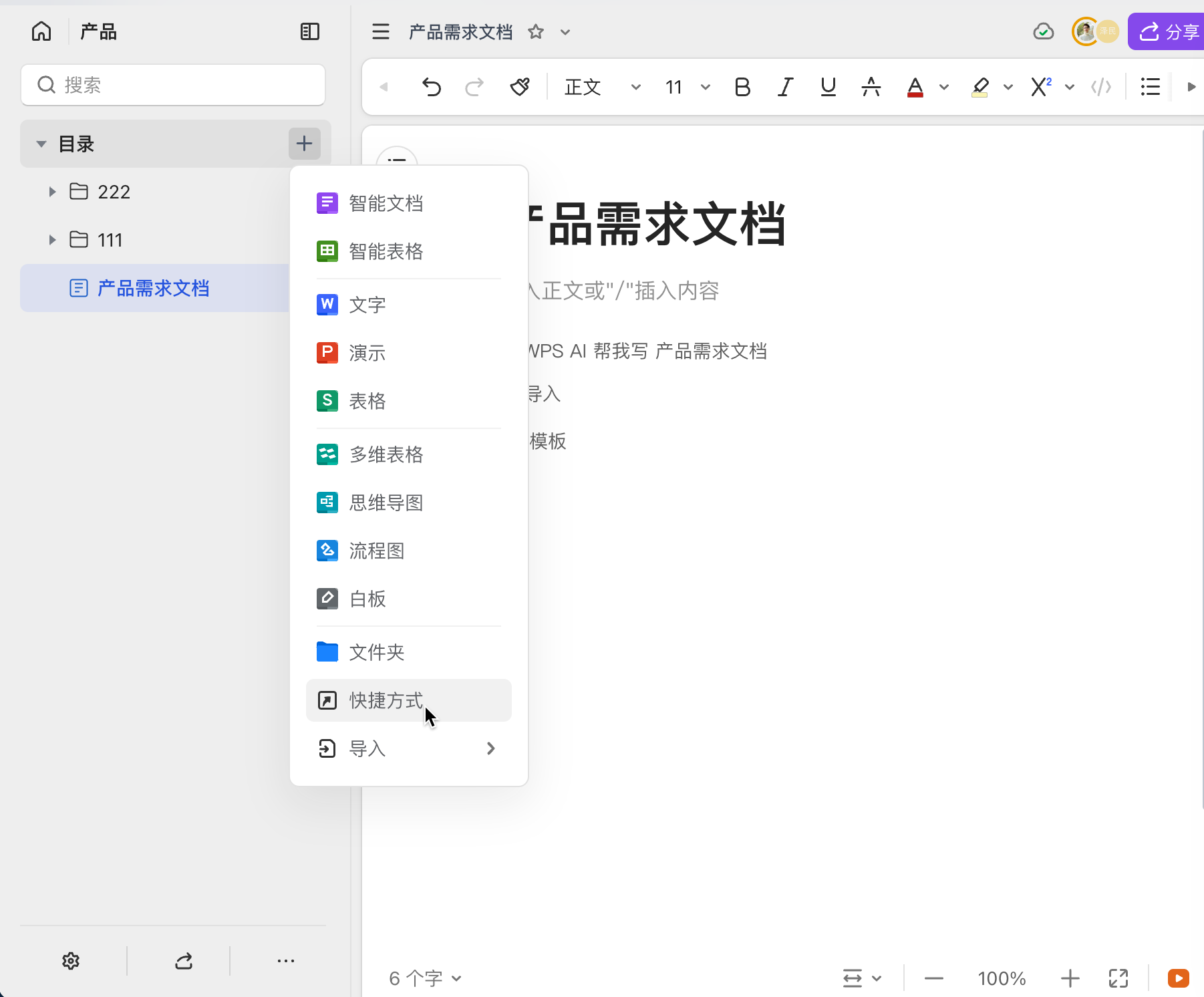Open the superscript options dropdown arrow

pyautogui.click(x=1070, y=87)
